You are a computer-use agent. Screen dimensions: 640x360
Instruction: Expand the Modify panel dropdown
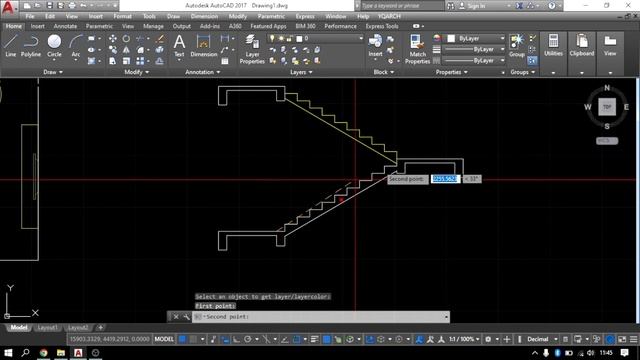tap(136, 72)
